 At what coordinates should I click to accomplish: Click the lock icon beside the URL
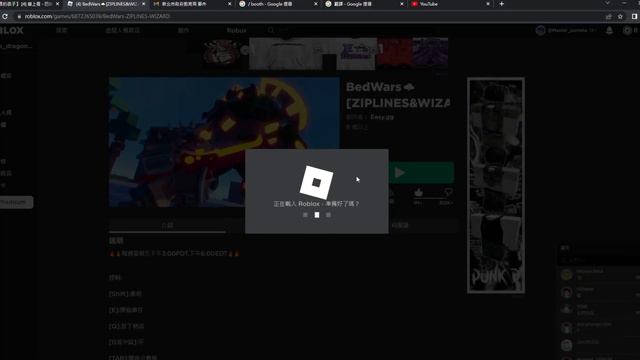click(x=19, y=16)
